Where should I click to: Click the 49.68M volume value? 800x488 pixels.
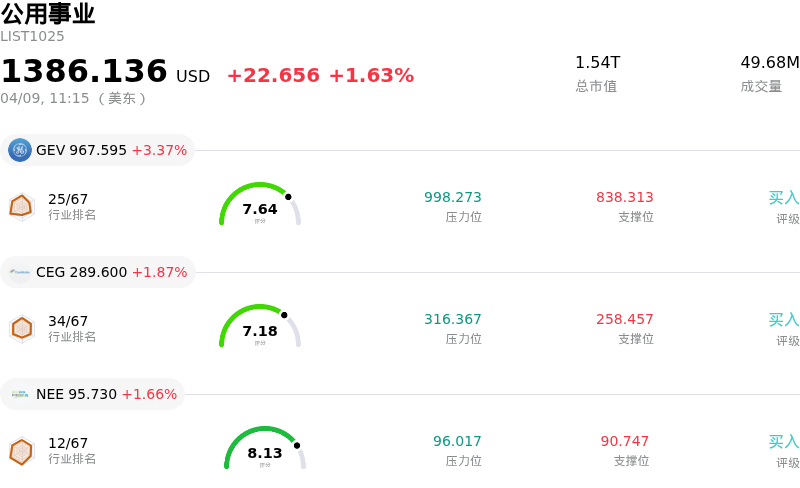pos(769,63)
